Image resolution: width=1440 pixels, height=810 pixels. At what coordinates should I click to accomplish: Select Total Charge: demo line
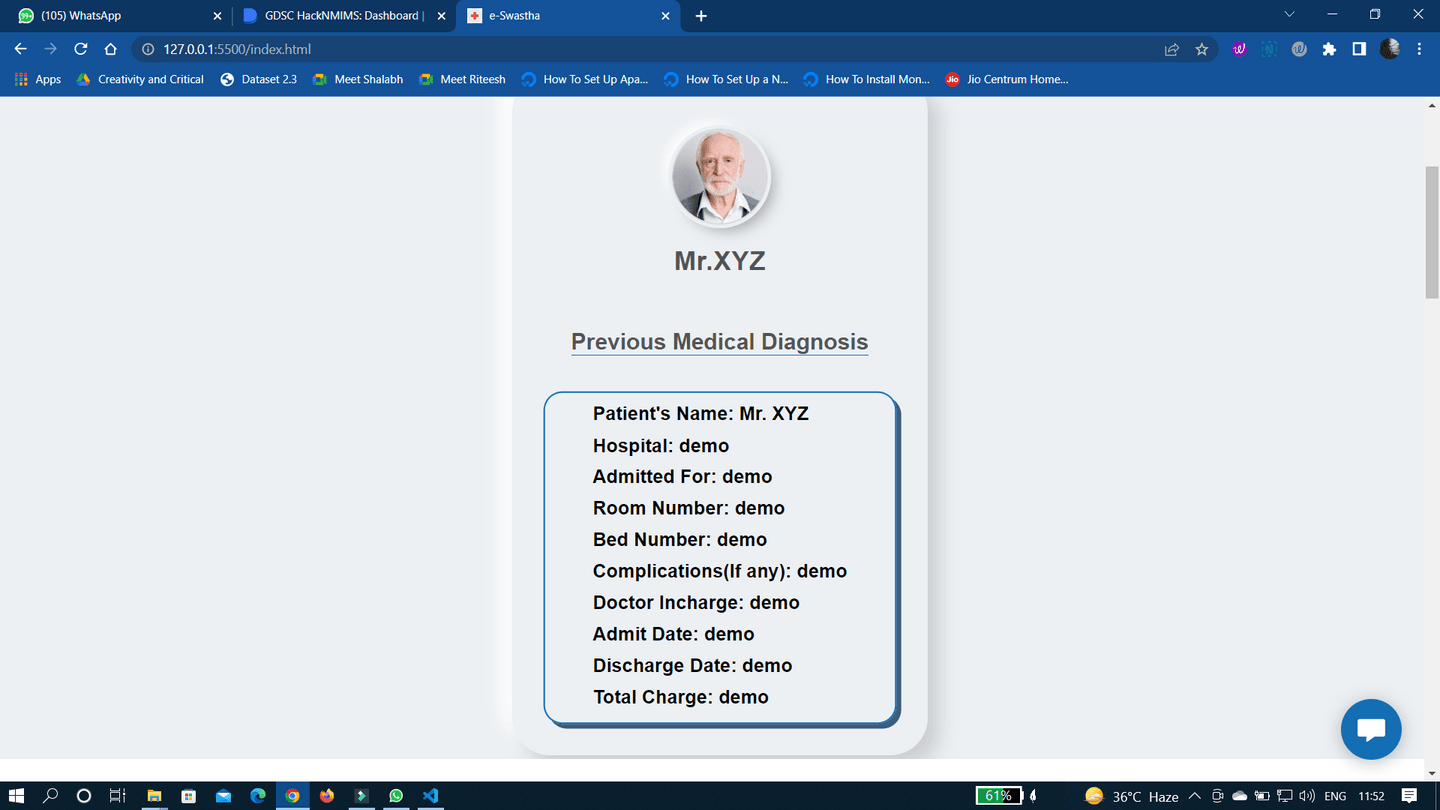click(681, 697)
